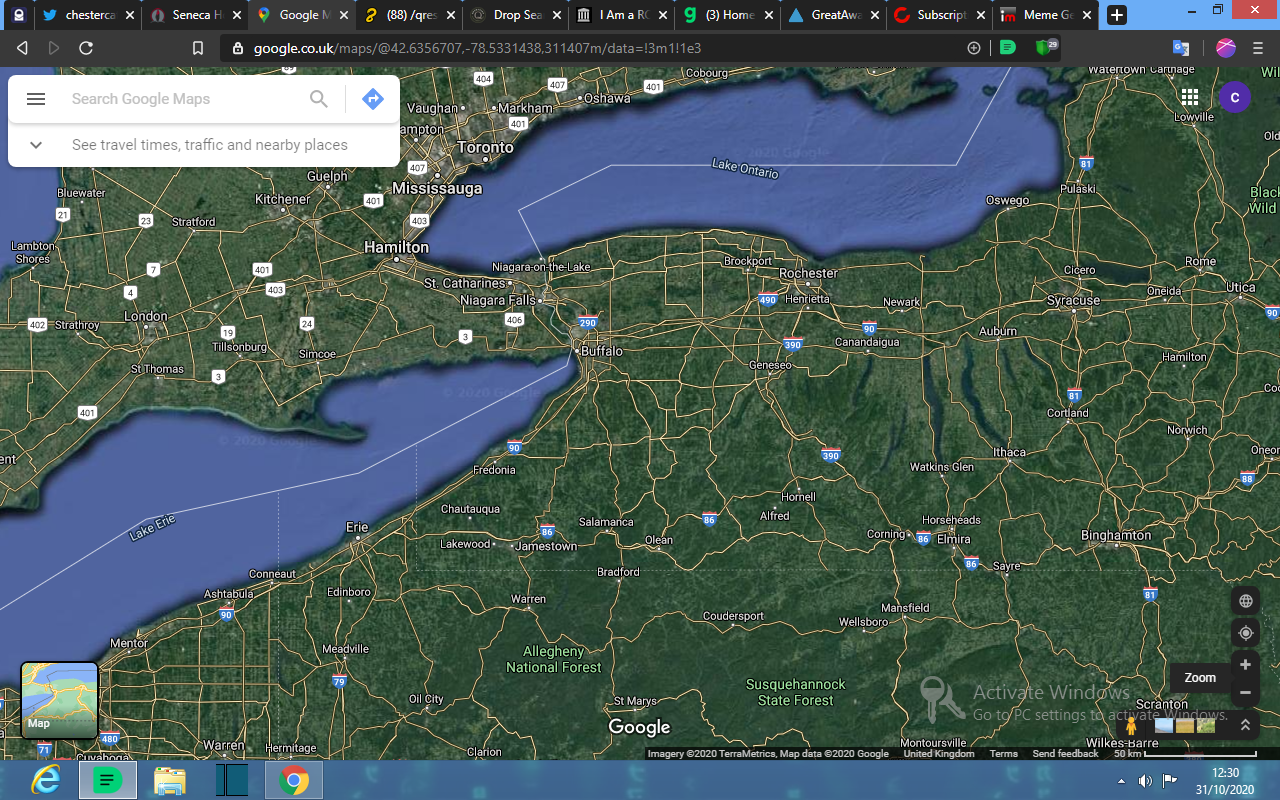The image size is (1280, 800).
Task: Zoom out with the minus button
Action: click(1245, 692)
